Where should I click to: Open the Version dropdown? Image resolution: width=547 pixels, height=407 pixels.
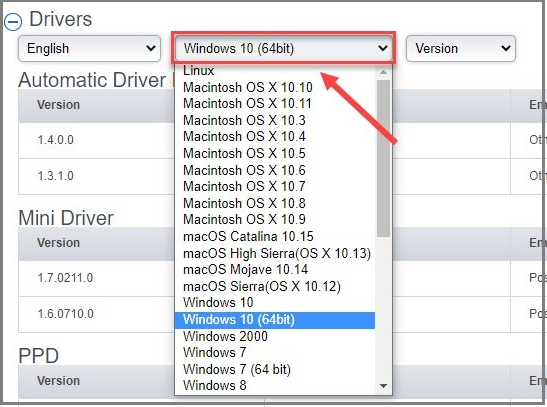[460, 48]
